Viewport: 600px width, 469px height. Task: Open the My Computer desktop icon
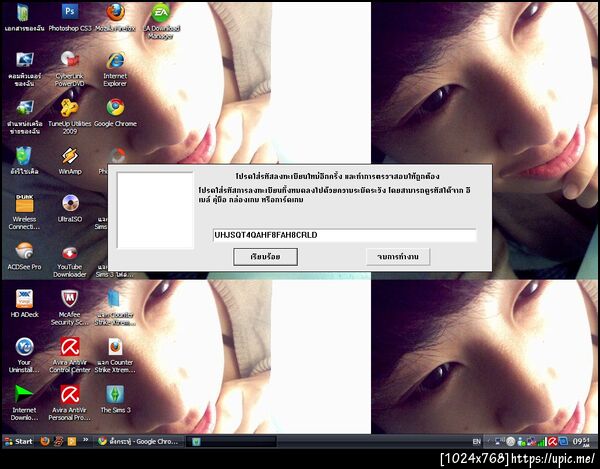[x=24, y=69]
